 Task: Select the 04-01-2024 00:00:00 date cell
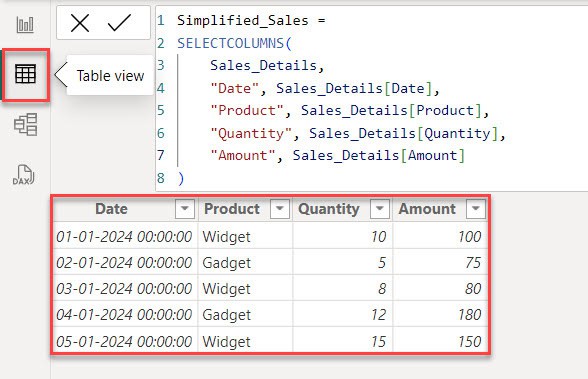pos(125,315)
